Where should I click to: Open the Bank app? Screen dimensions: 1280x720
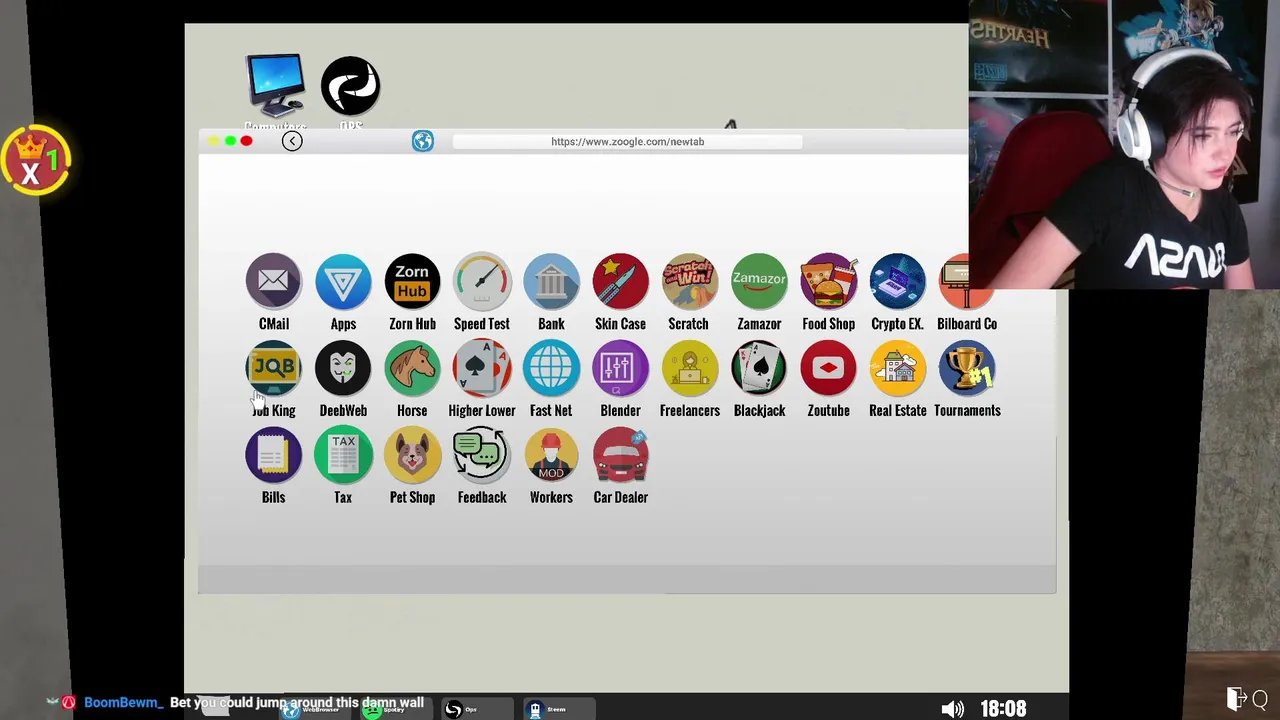tap(551, 281)
